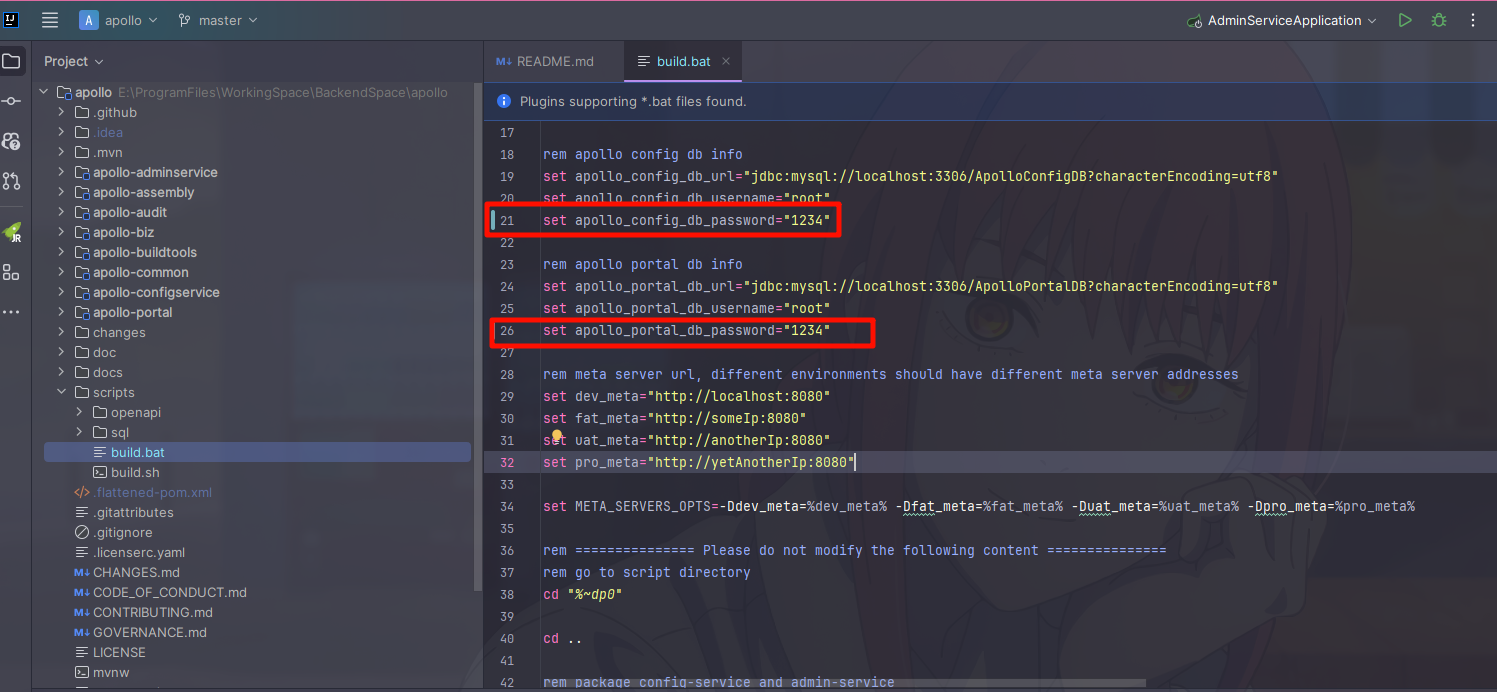
Task: Close the build.bat editor tab
Action: coord(726,61)
